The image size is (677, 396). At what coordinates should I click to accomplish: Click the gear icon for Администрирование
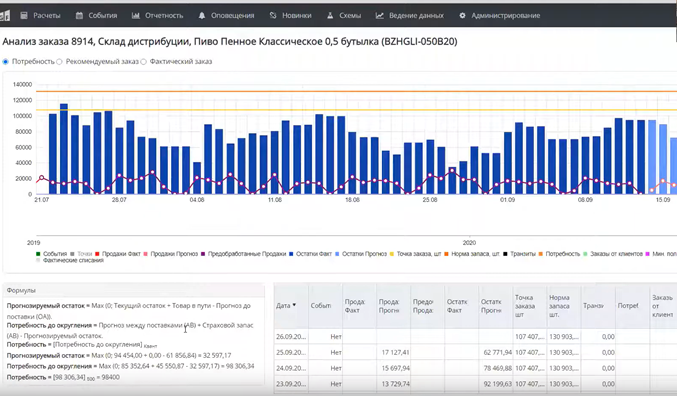point(462,16)
